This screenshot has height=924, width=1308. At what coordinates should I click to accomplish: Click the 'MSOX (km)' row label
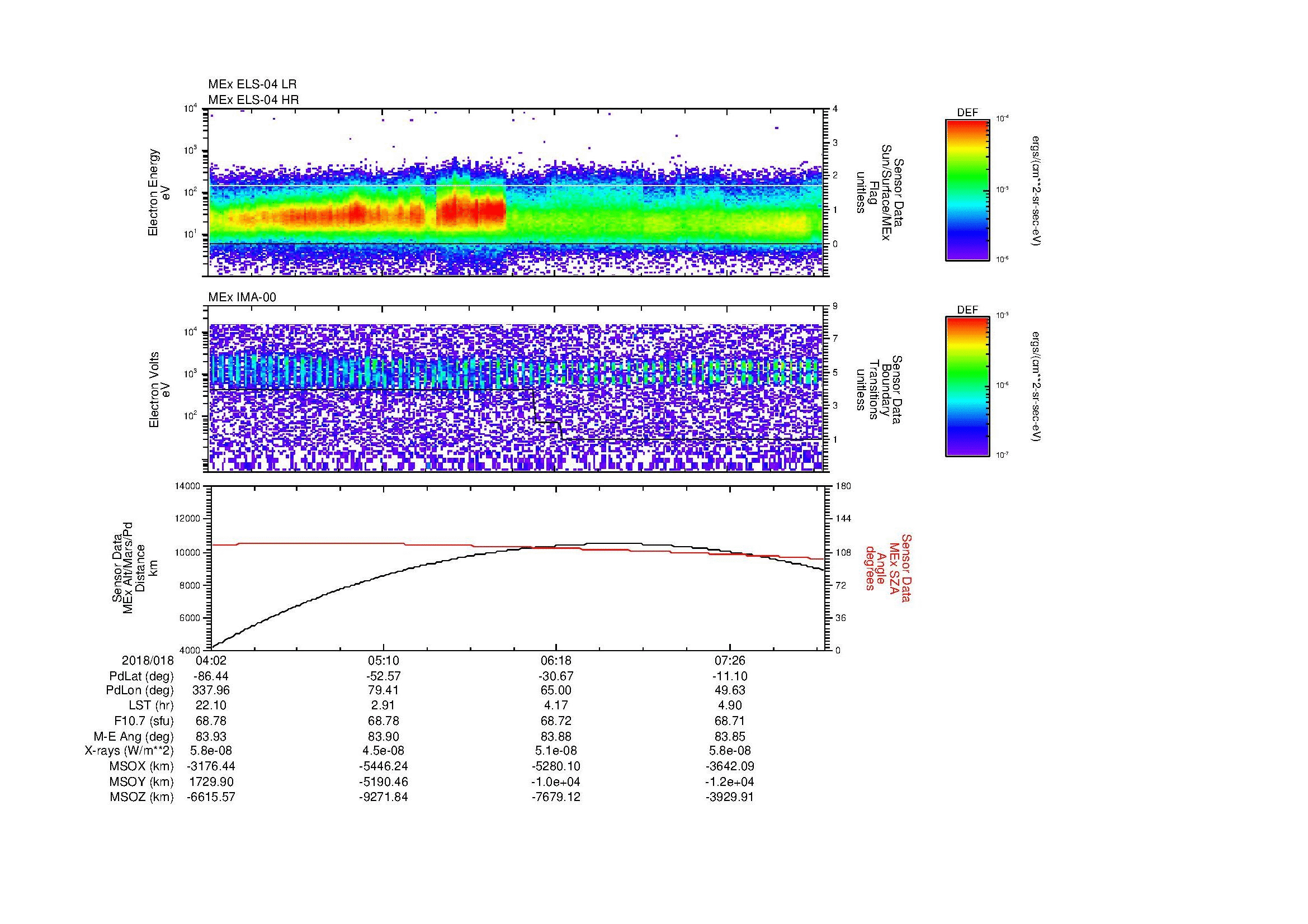point(142,766)
